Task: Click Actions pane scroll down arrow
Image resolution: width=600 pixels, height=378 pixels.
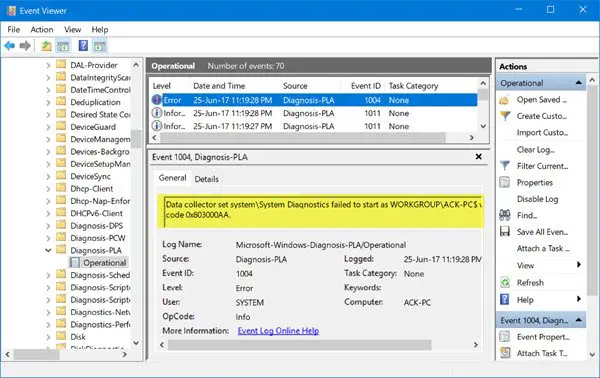Action: click(x=592, y=354)
